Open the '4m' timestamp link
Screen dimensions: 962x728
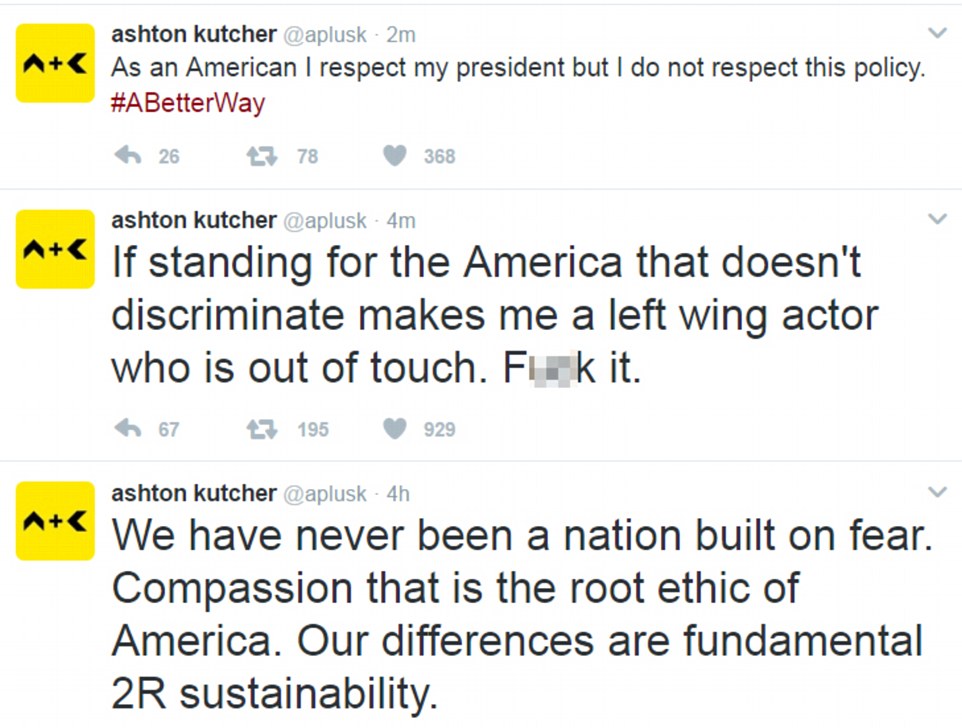pos(401,220)
